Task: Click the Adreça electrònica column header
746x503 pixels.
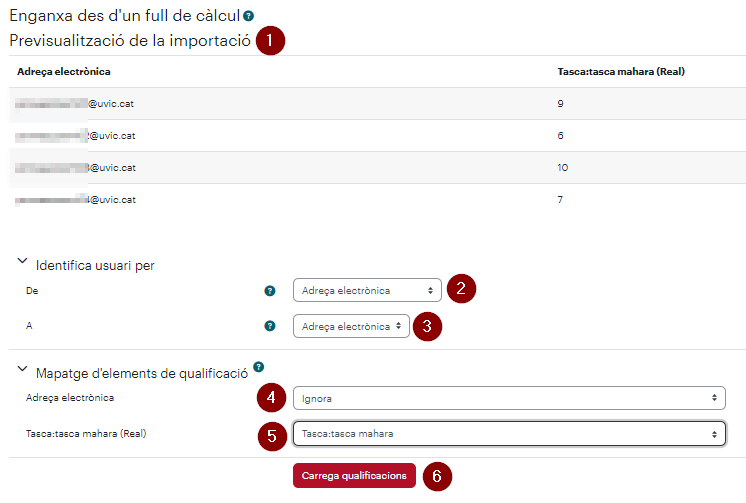Action: [x=64, y=71]
